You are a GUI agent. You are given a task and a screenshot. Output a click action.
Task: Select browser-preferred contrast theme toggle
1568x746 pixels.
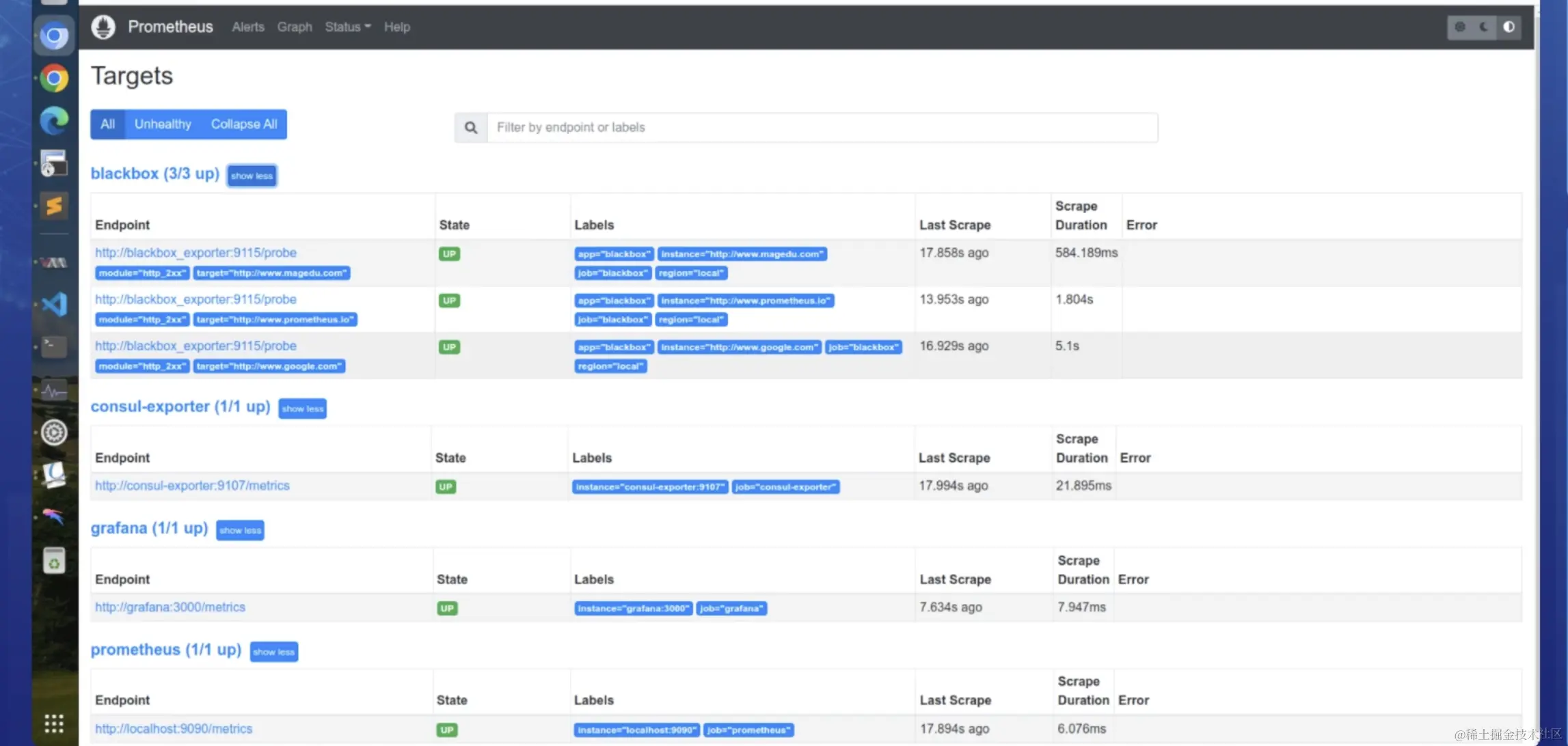point(1509,27)
